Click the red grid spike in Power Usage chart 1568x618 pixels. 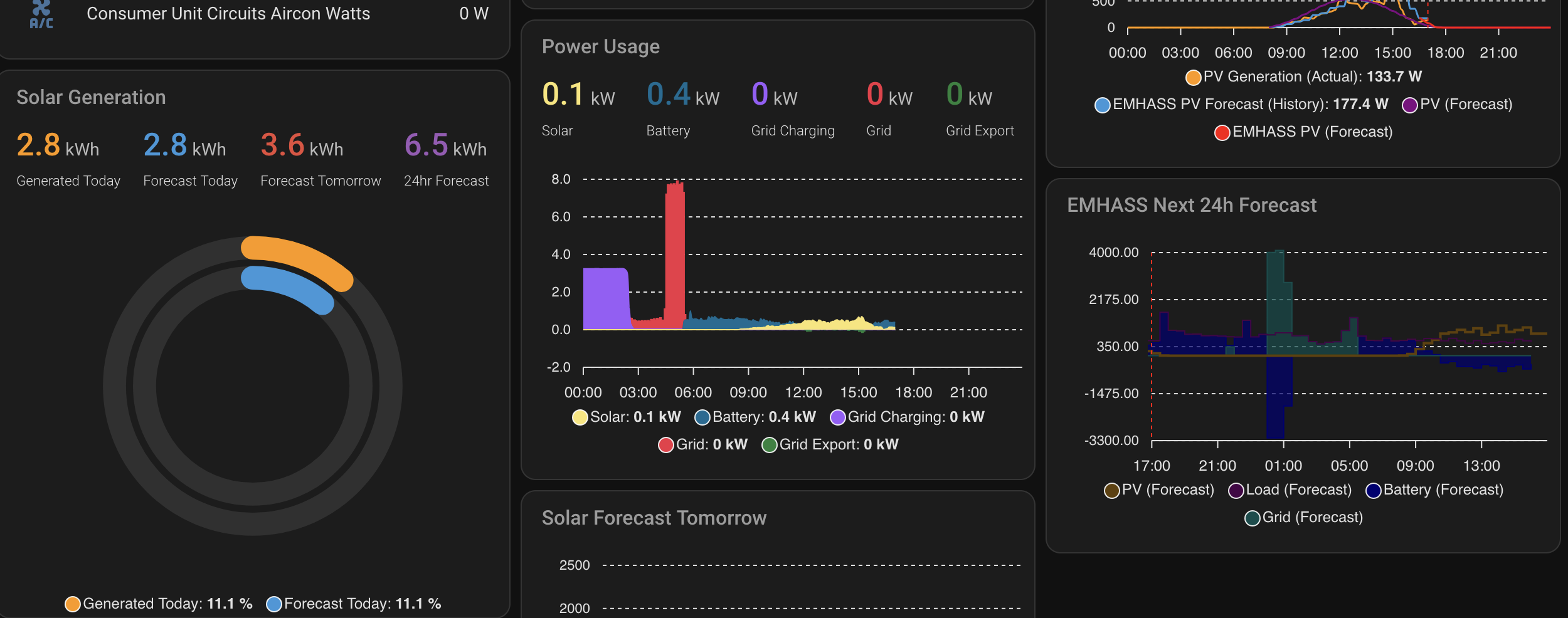(x=675, y=251)
